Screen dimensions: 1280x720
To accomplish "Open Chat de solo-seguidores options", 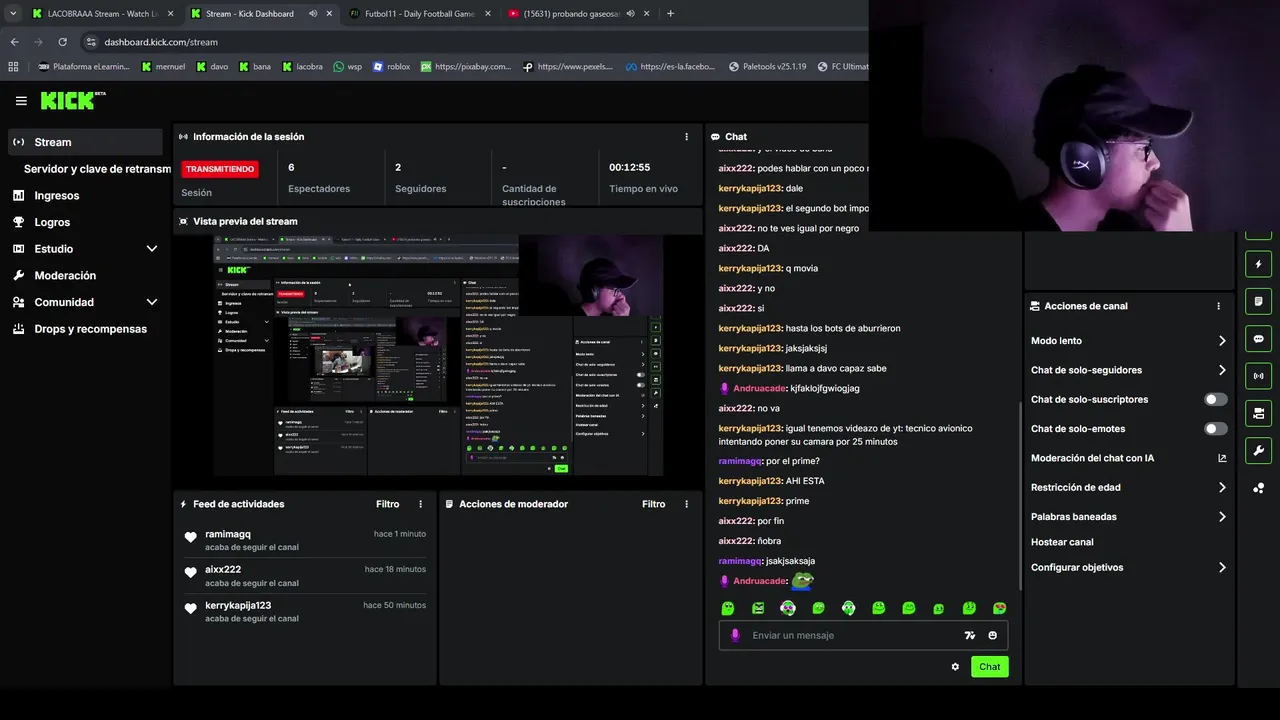I will (1128, 370).
